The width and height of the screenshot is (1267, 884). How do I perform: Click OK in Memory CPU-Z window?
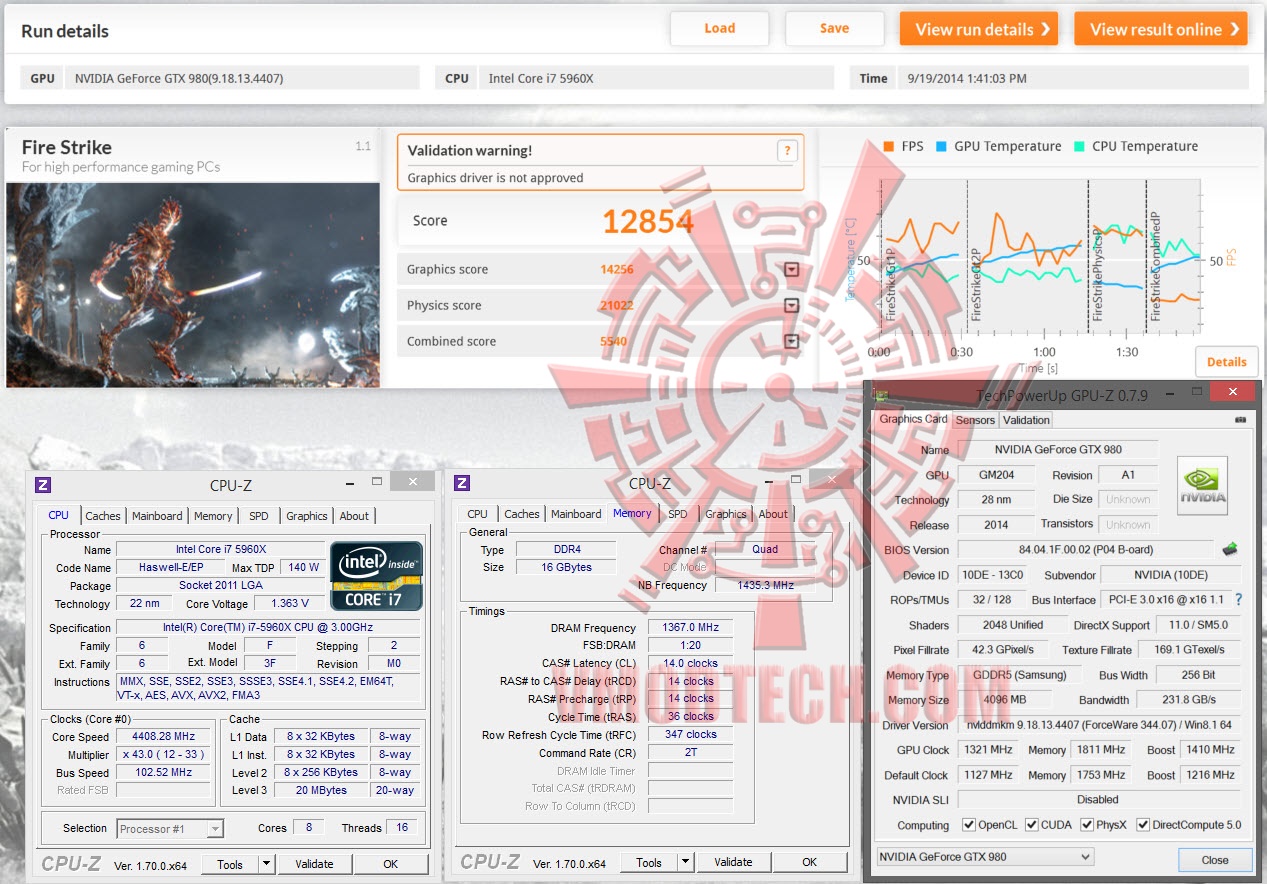(809, 862)
